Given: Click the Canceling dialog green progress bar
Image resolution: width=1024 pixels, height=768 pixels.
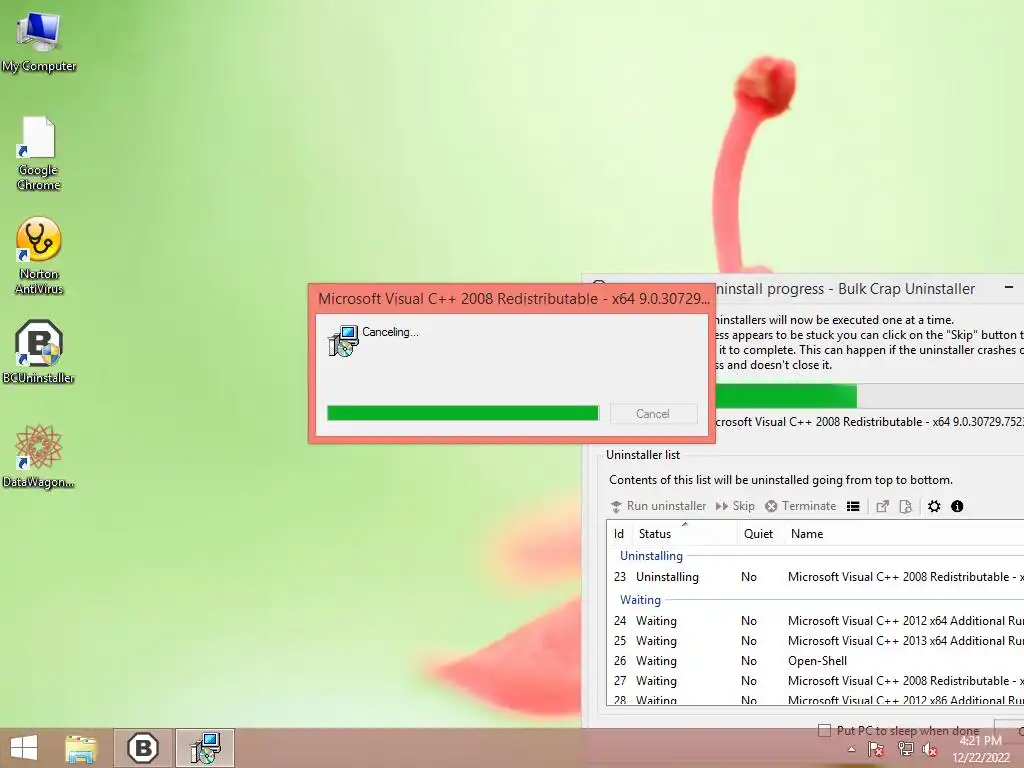Looking at the screenshot, I should 462,413.
